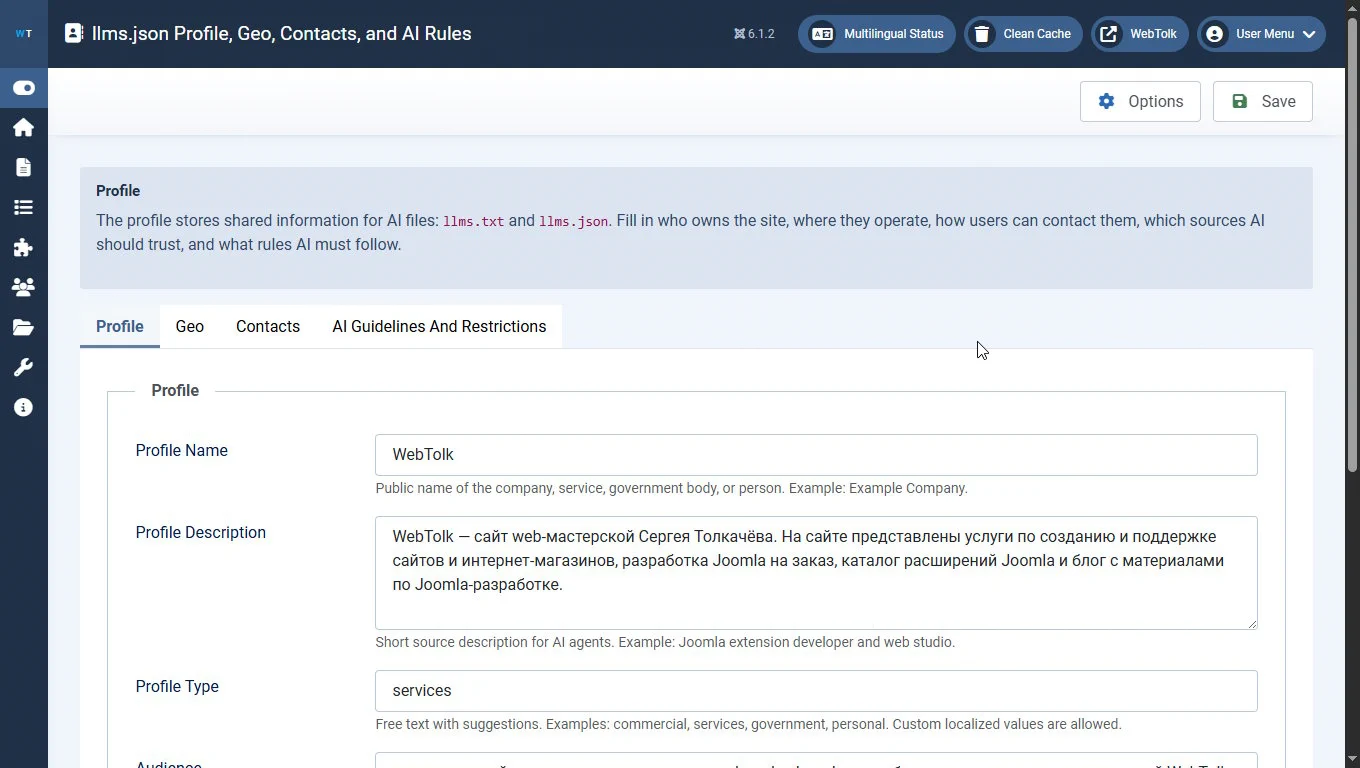Click the llms.txt code text
Viewport: 1360px width, 768px height.
474,221
